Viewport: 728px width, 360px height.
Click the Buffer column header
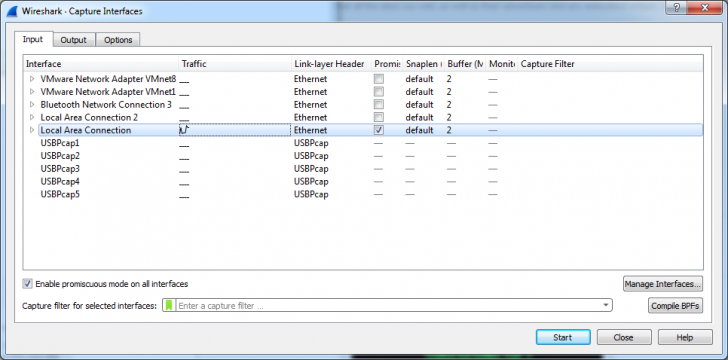tap(465, 64)
